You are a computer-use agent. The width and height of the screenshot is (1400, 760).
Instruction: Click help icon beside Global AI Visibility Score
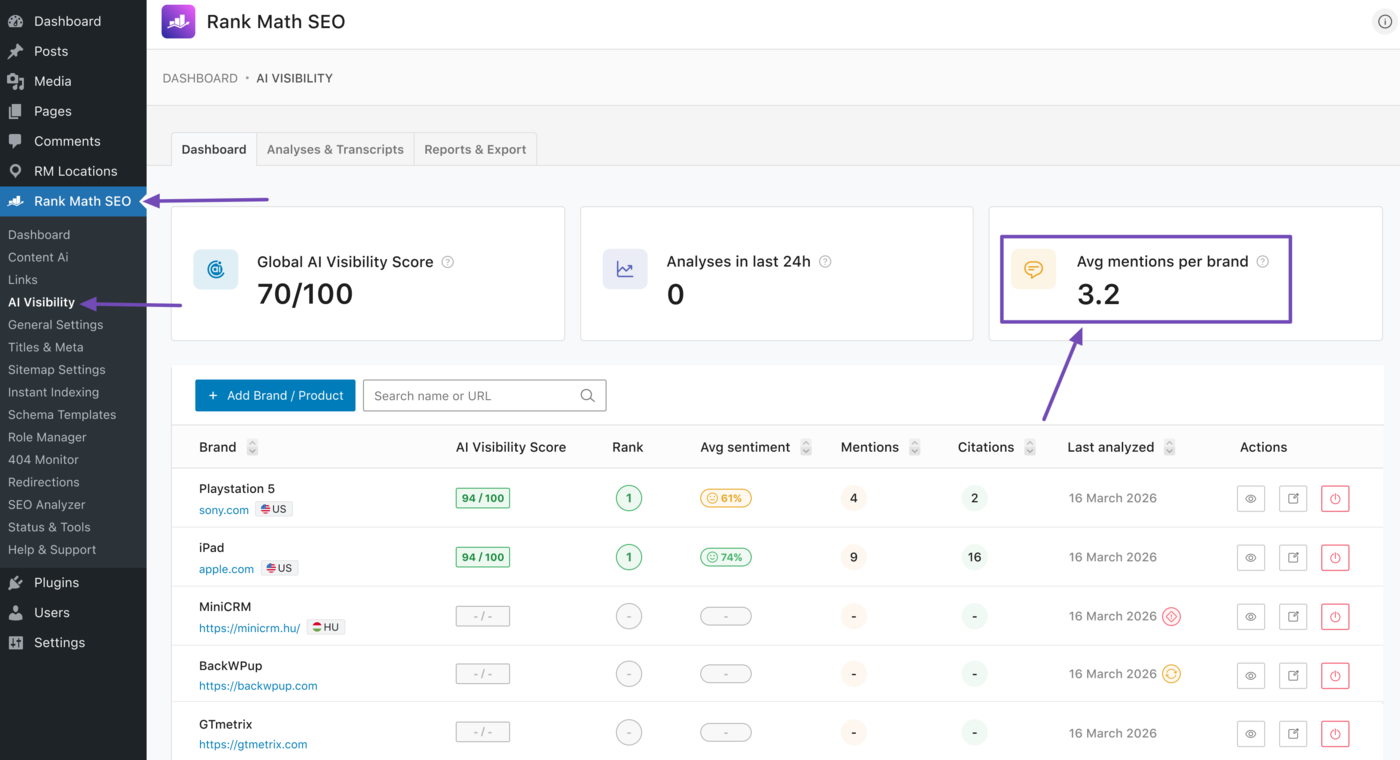448,262
